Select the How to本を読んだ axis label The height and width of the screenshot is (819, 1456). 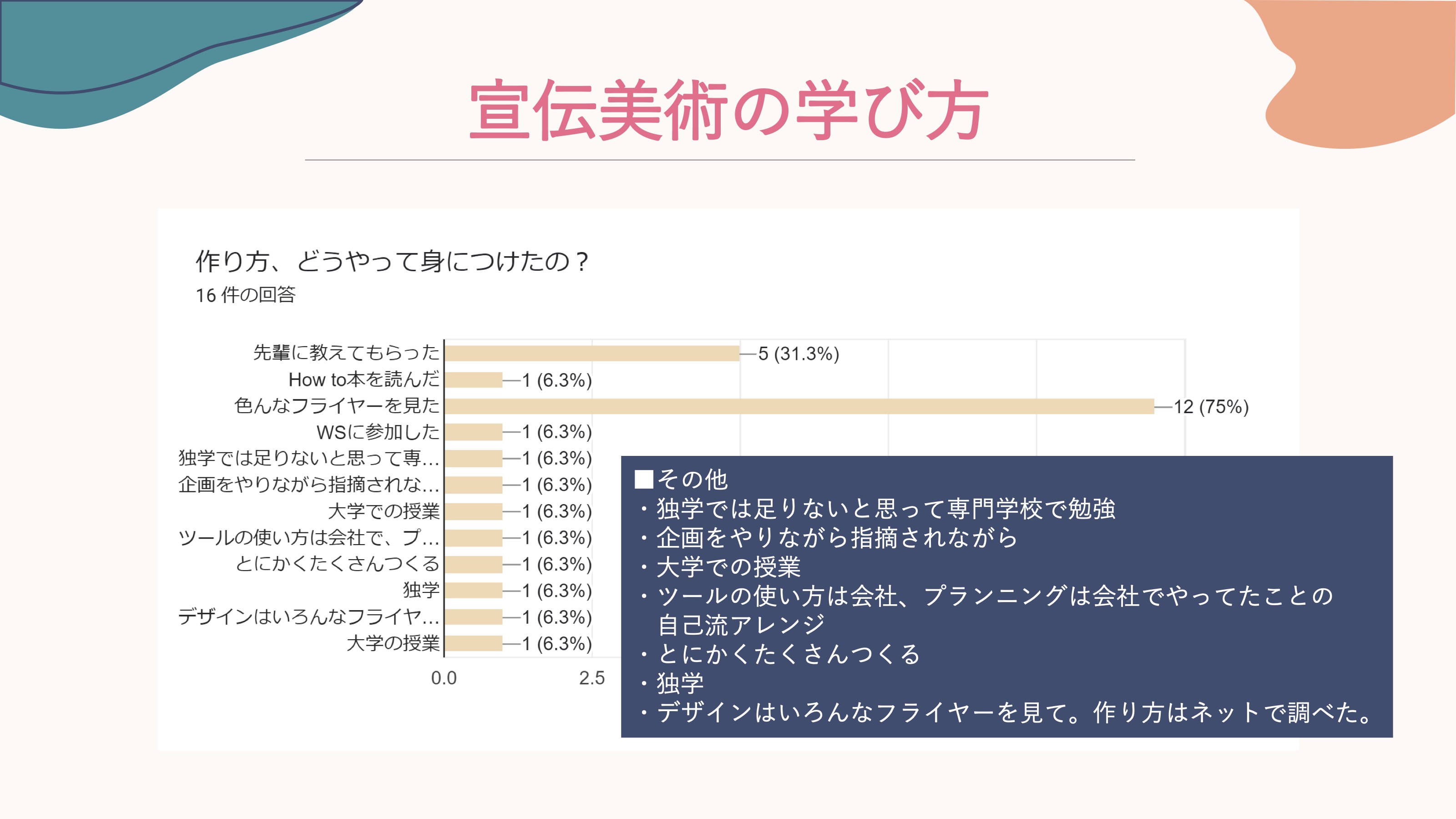point(364,379)
